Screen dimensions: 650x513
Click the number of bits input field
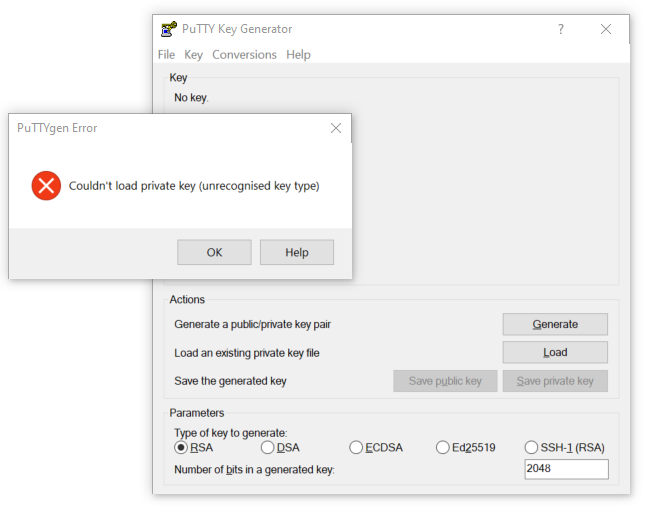[x=566, y=470]
